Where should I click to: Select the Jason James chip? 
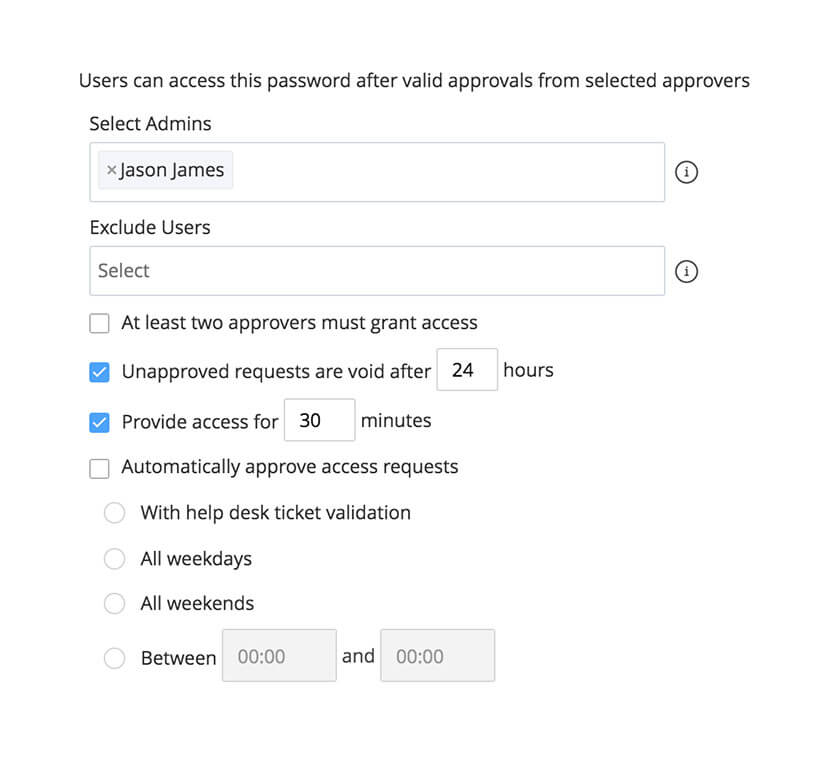coord(170,170)
